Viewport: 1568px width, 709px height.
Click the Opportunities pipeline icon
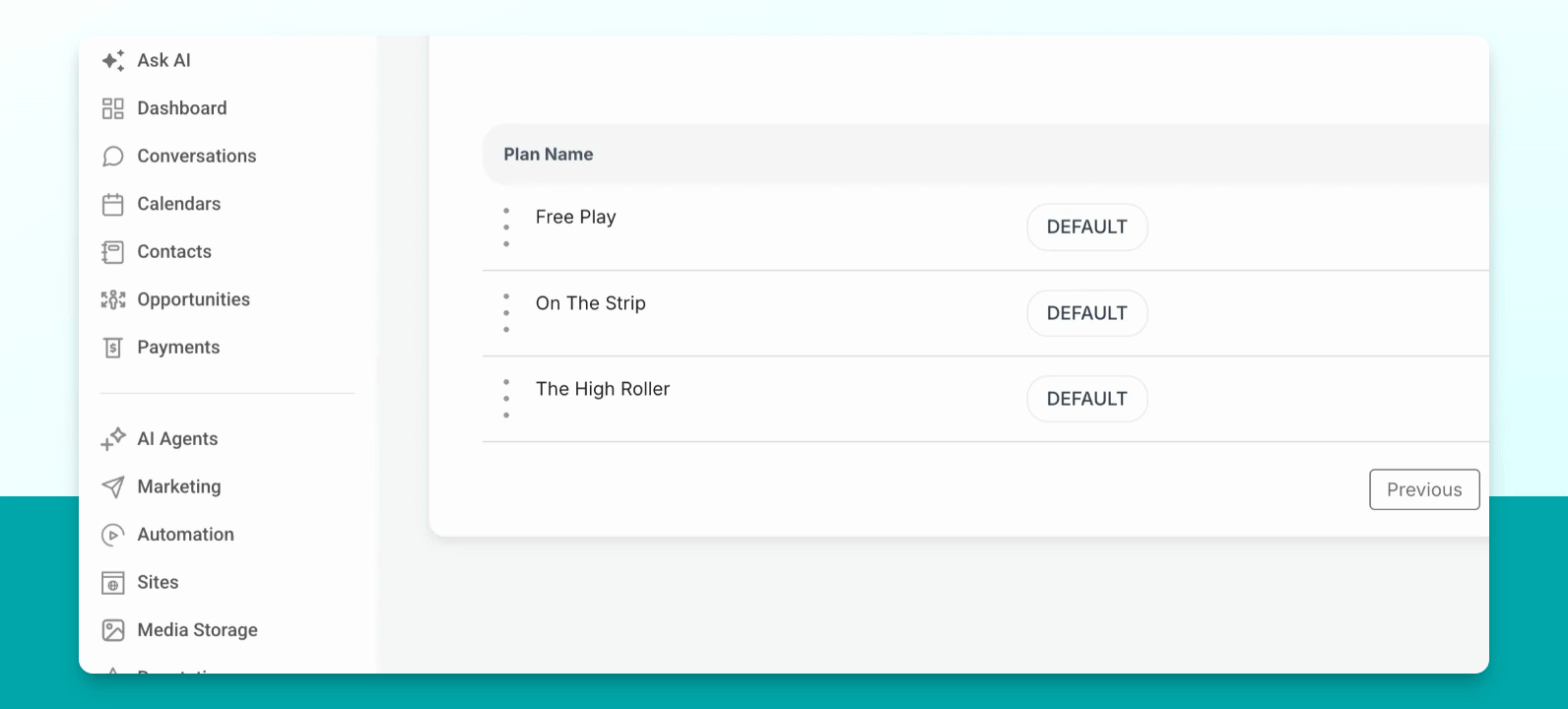113,299
